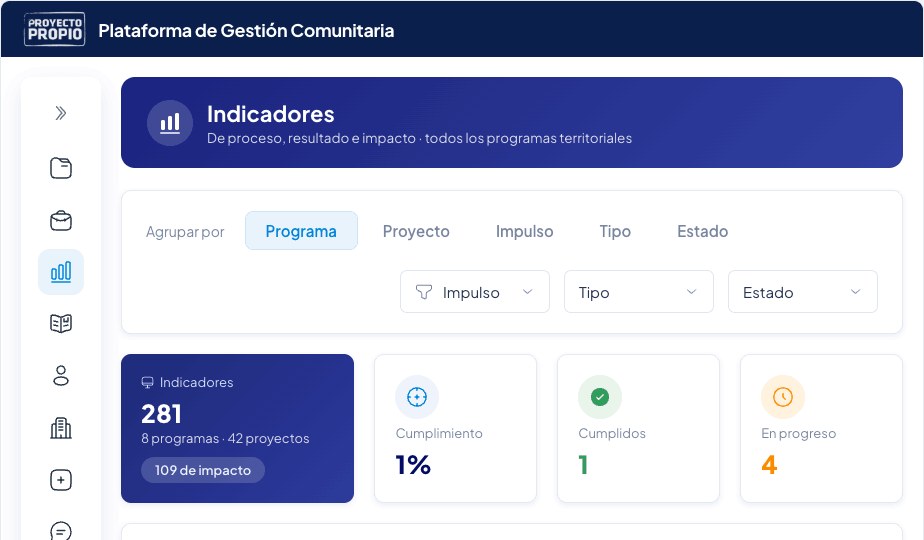Click the Cumplidos green check icon
Screen dimensions: 924x540
coord(600,397)
